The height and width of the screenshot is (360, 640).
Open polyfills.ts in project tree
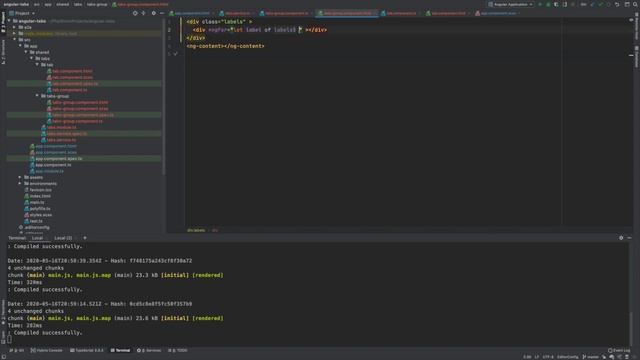coord(40,209)
